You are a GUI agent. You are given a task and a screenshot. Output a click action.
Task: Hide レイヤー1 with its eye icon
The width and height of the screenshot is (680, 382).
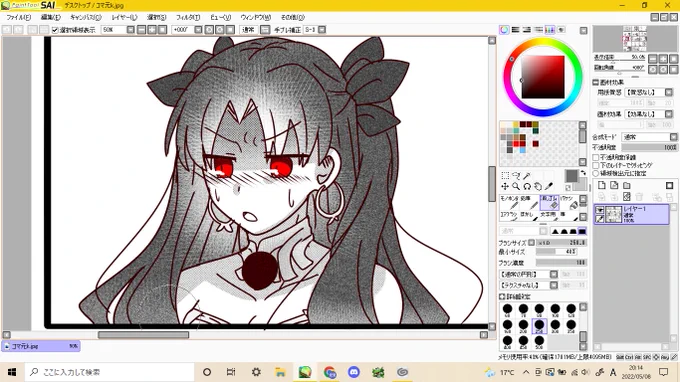pyautogui.click(x=600, y=210)
